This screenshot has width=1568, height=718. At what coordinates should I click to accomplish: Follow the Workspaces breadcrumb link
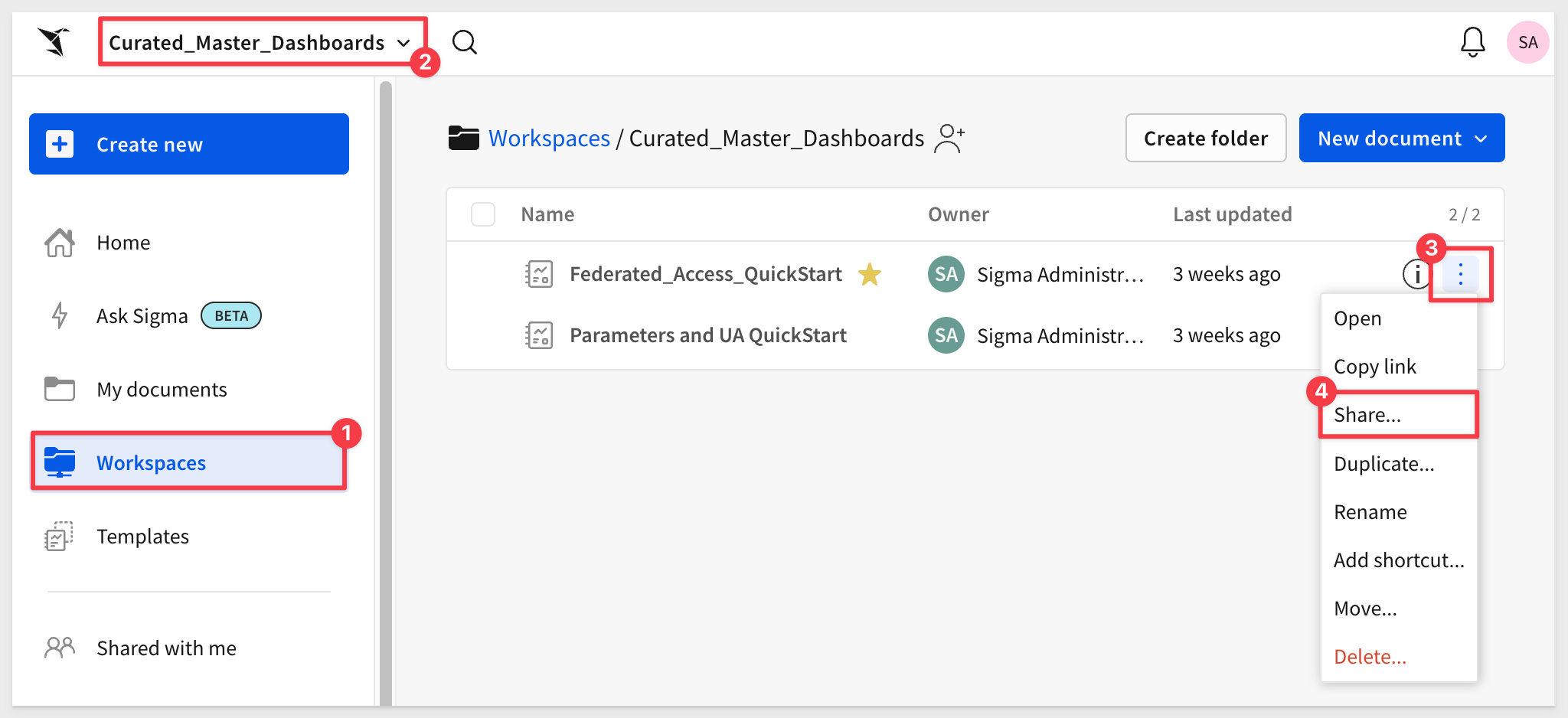click(549, 139)
